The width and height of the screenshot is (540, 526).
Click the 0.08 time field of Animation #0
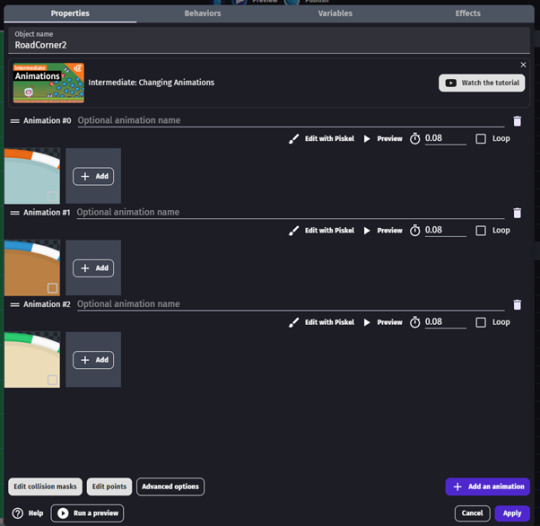point(445,138)
